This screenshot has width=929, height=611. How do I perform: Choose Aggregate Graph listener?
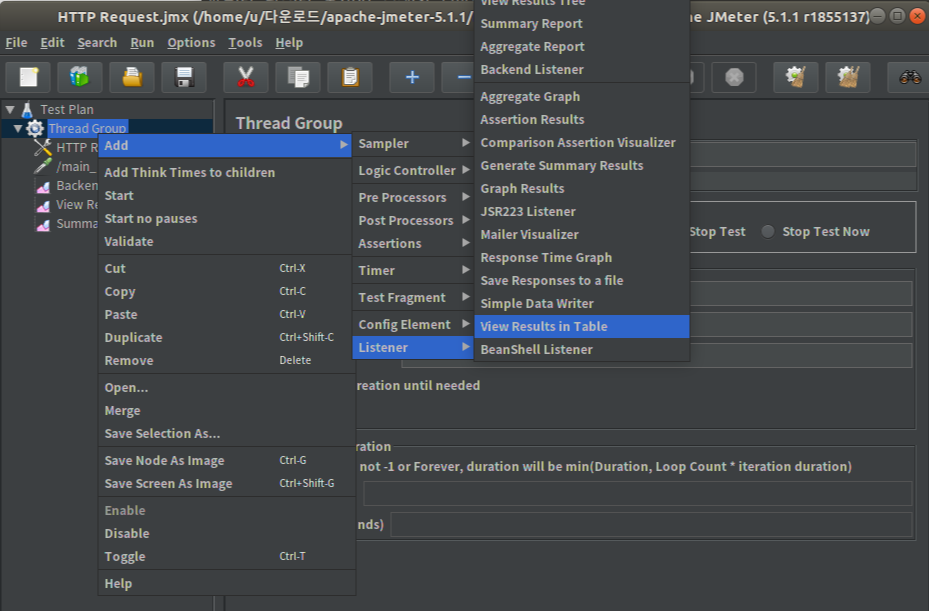coord(582,97)
